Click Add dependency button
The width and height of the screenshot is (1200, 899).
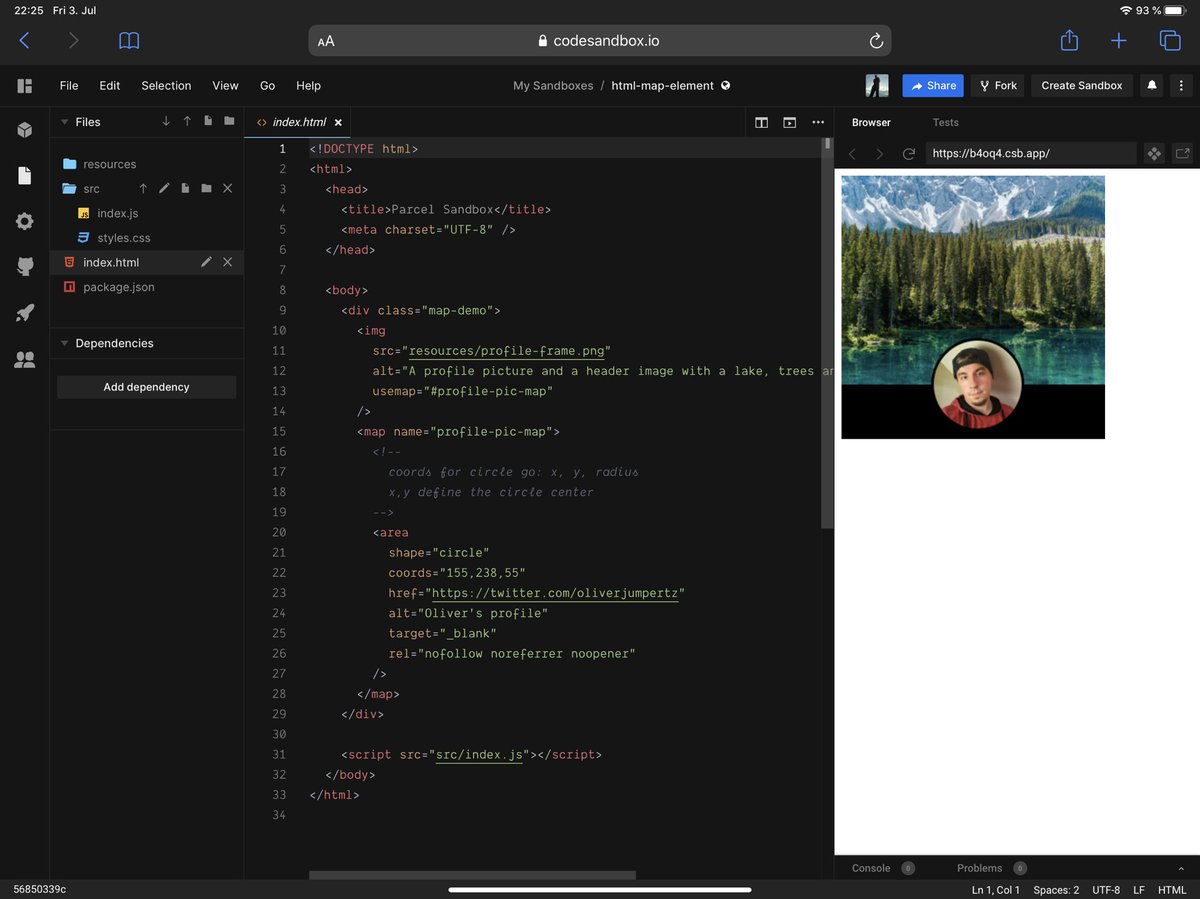pos(147,387)
